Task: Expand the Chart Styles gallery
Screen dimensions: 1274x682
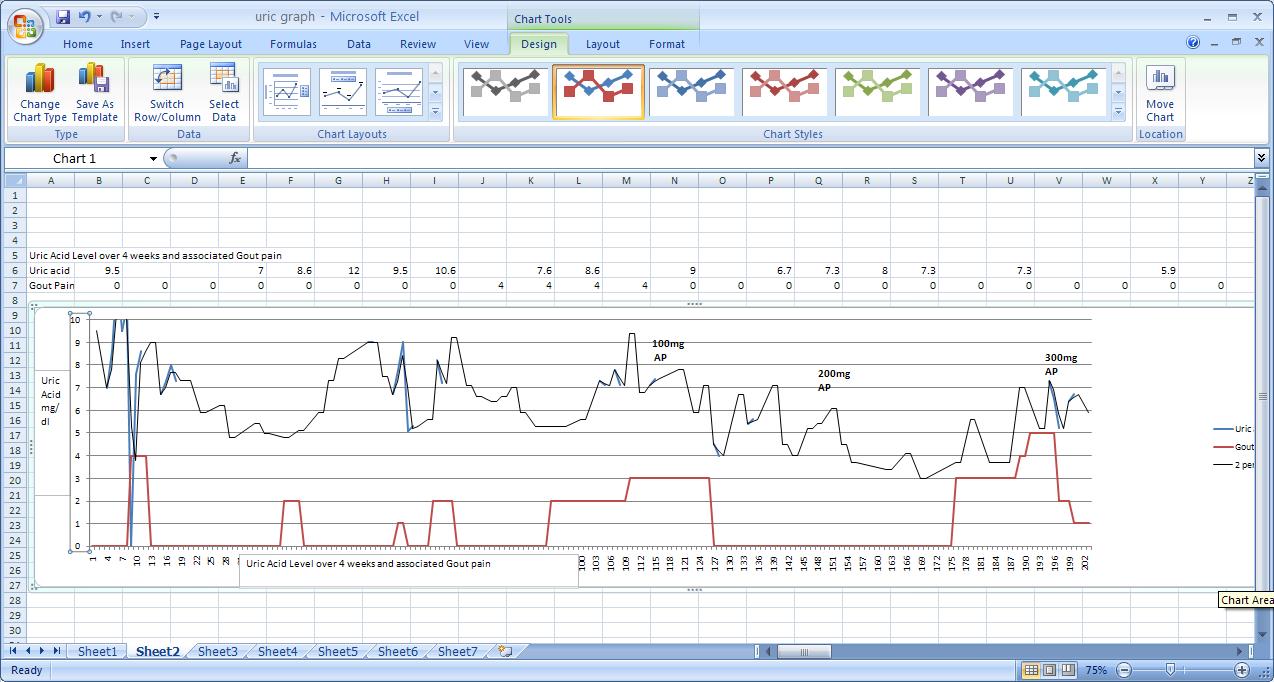Action: (x=1118, y=110)
